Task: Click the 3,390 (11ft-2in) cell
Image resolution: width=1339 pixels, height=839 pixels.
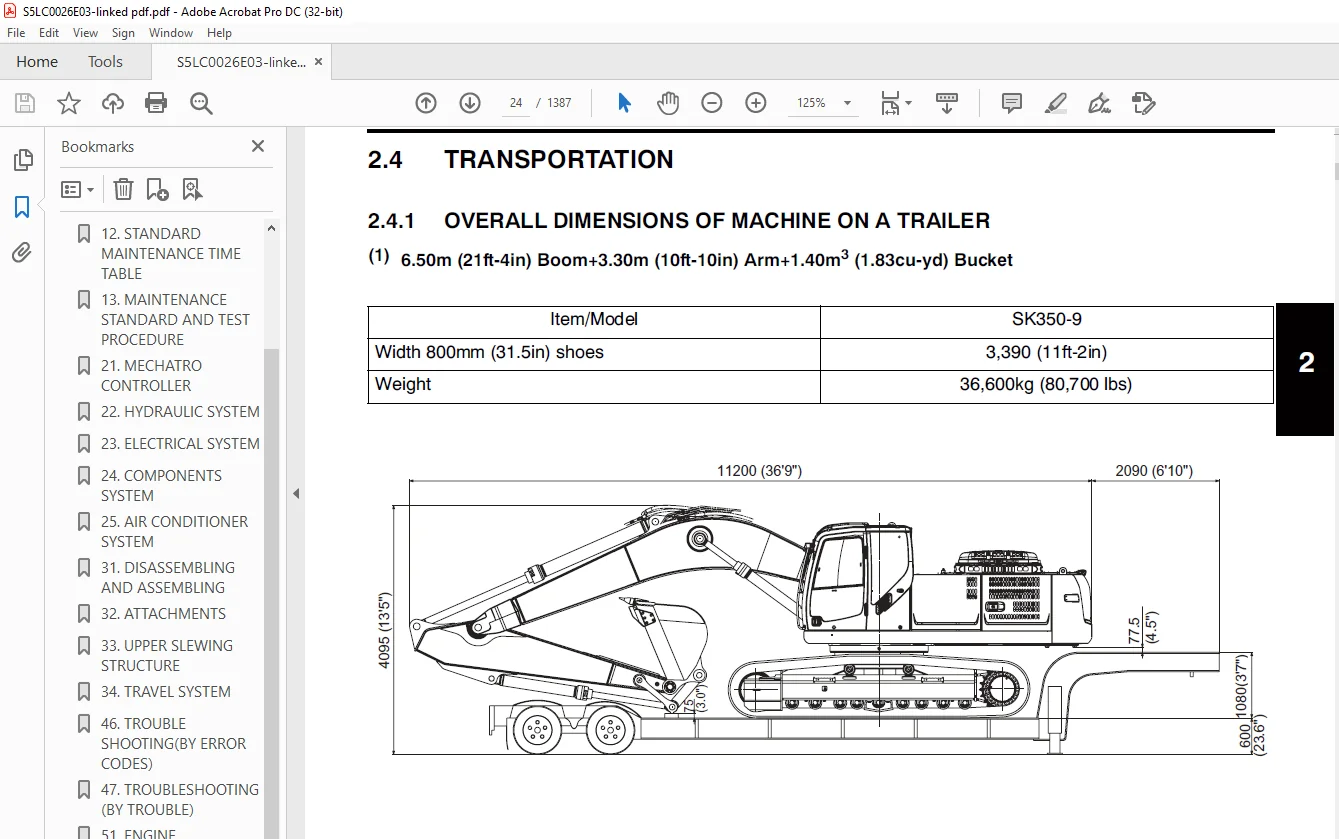Action: tap(1047, 353)
